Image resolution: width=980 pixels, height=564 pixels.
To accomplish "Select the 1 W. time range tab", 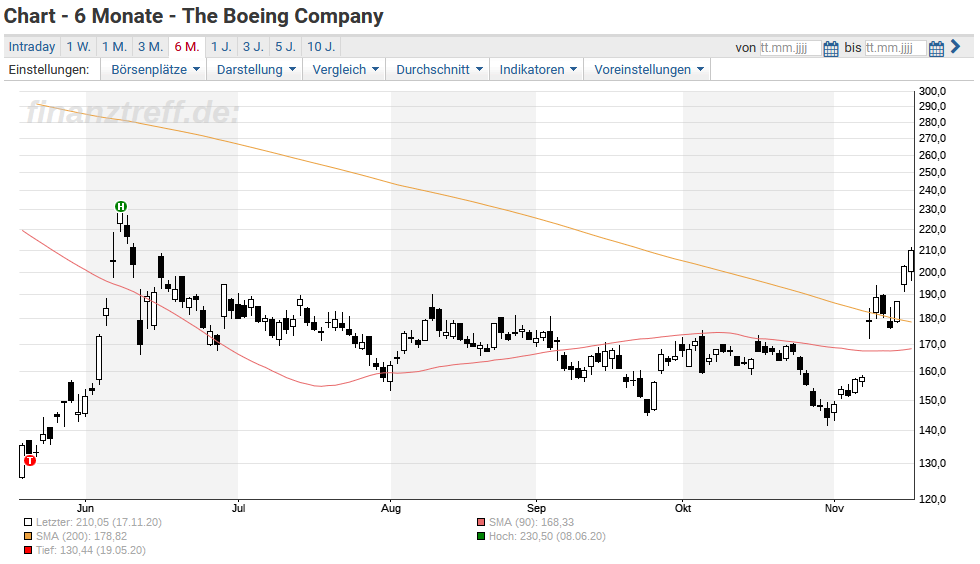I will [x=79, y=47].
